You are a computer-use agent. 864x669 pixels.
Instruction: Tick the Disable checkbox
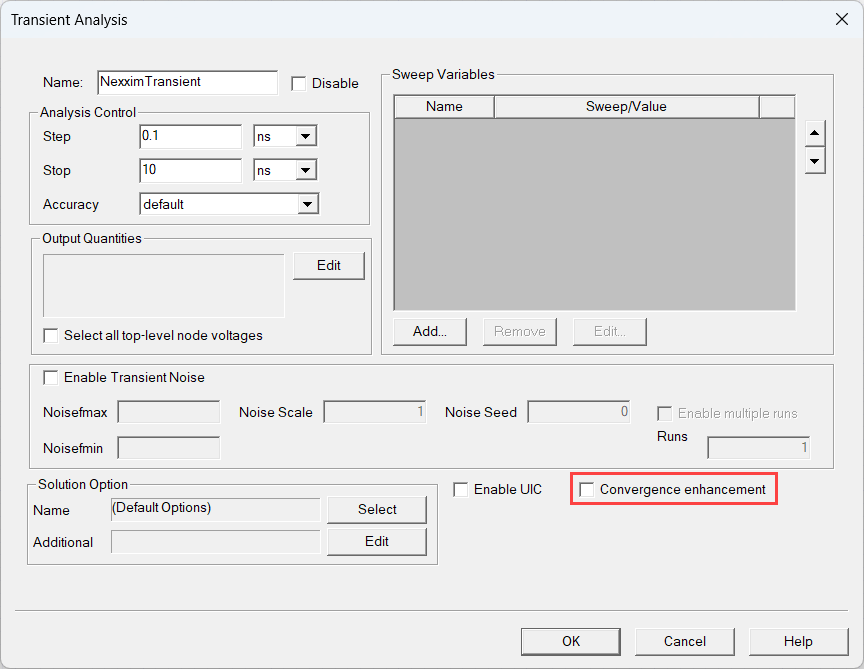point(299,84)
